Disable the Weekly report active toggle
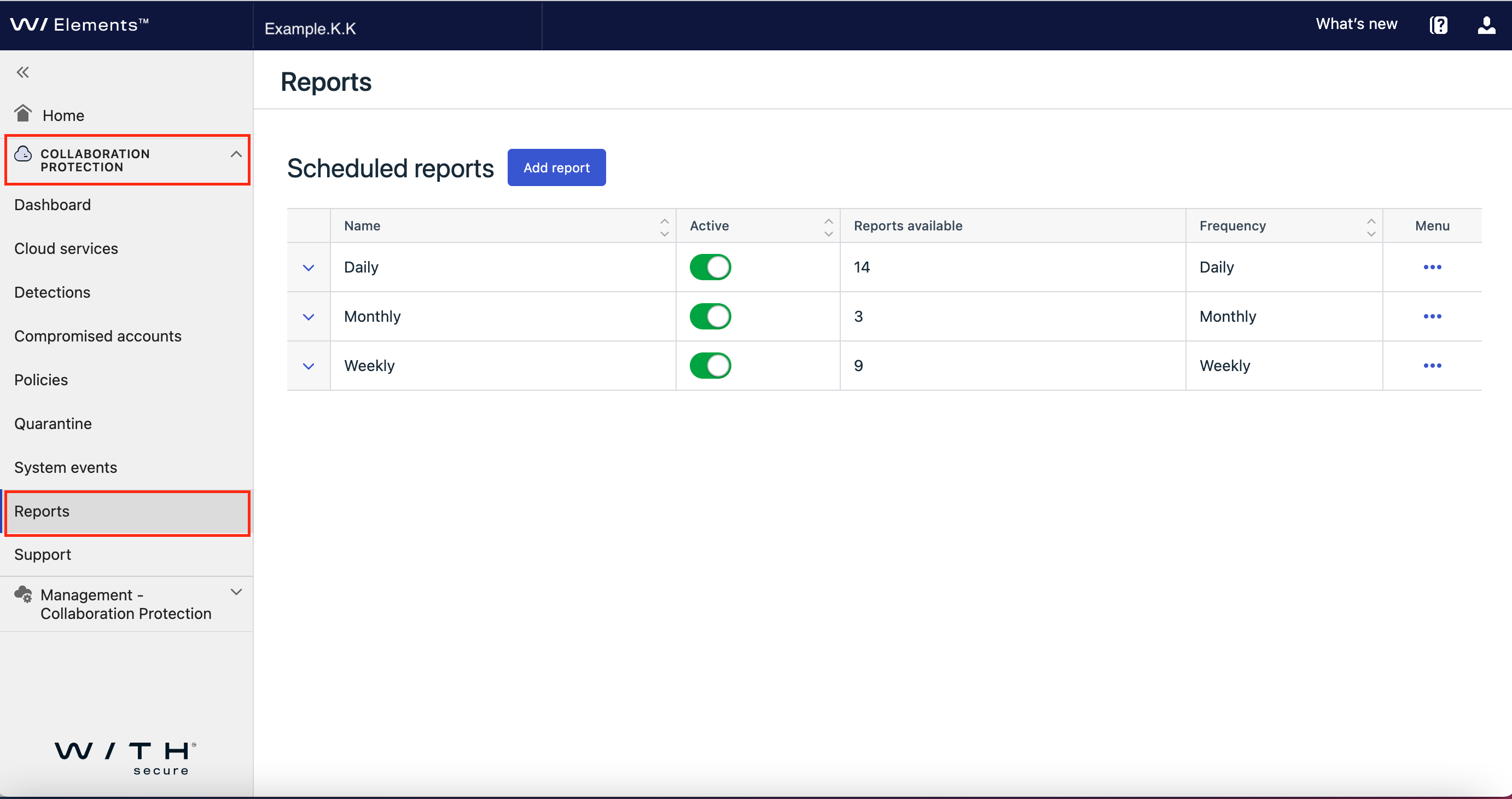 (x=710, y=366)
